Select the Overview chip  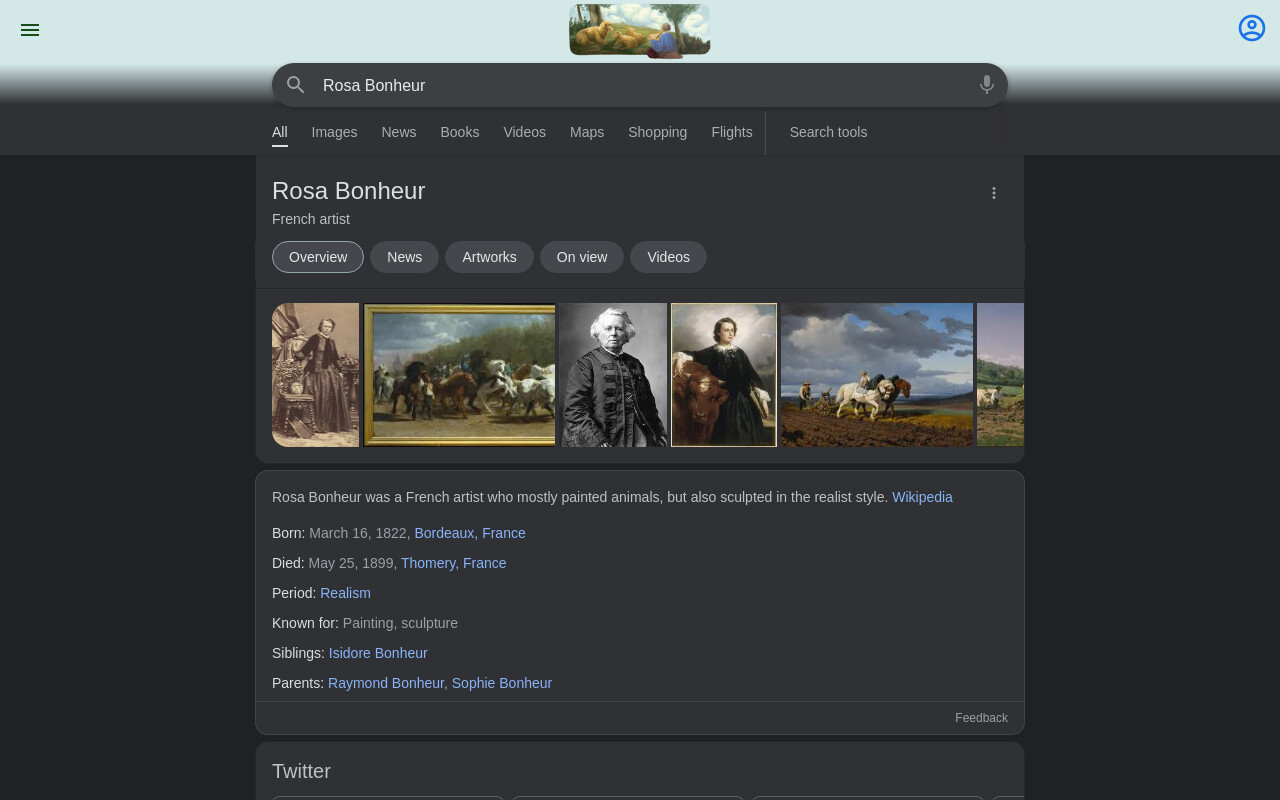[318, 257]
